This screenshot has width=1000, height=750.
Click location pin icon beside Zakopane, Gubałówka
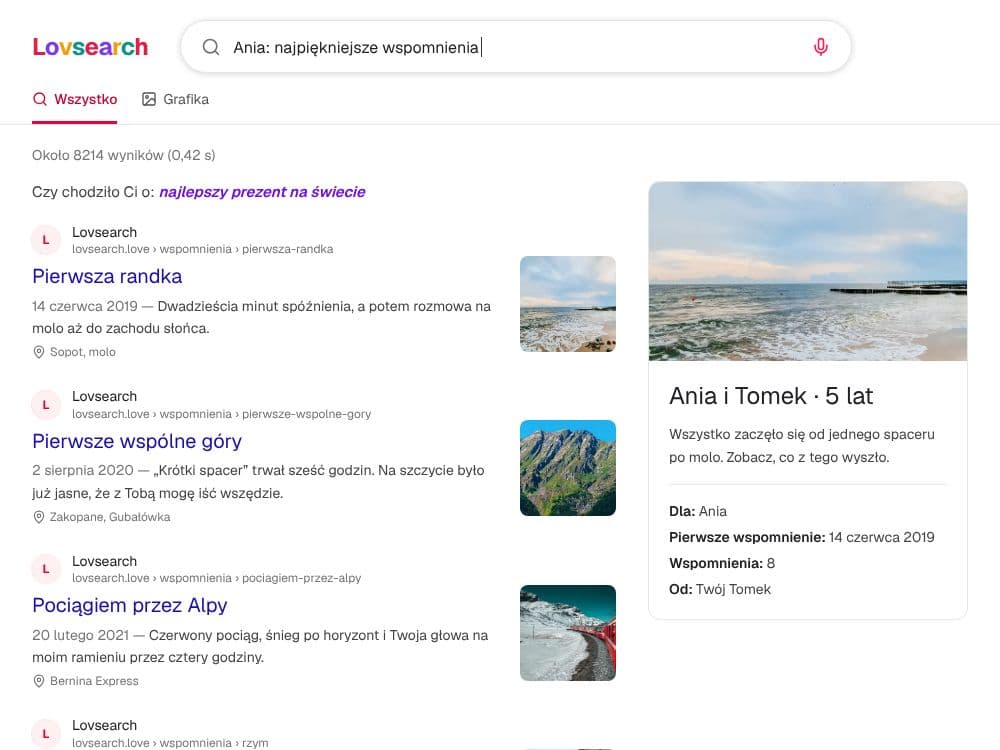coord(39,517)
